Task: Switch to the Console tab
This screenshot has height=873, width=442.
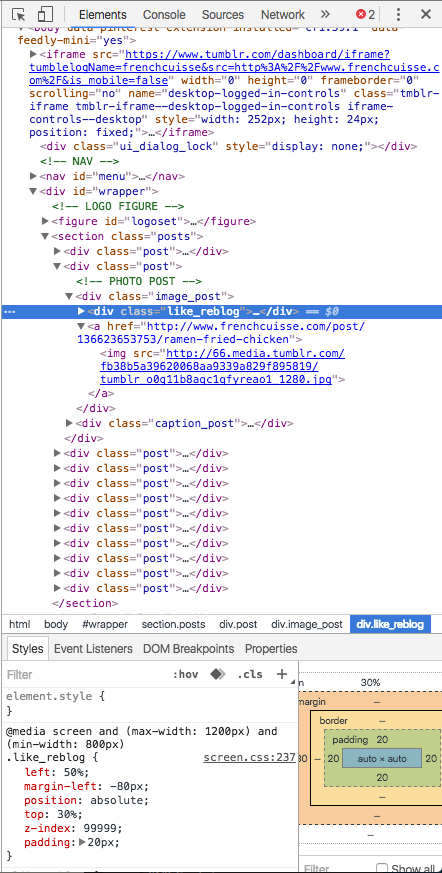Action: click(x=164, y=14)
